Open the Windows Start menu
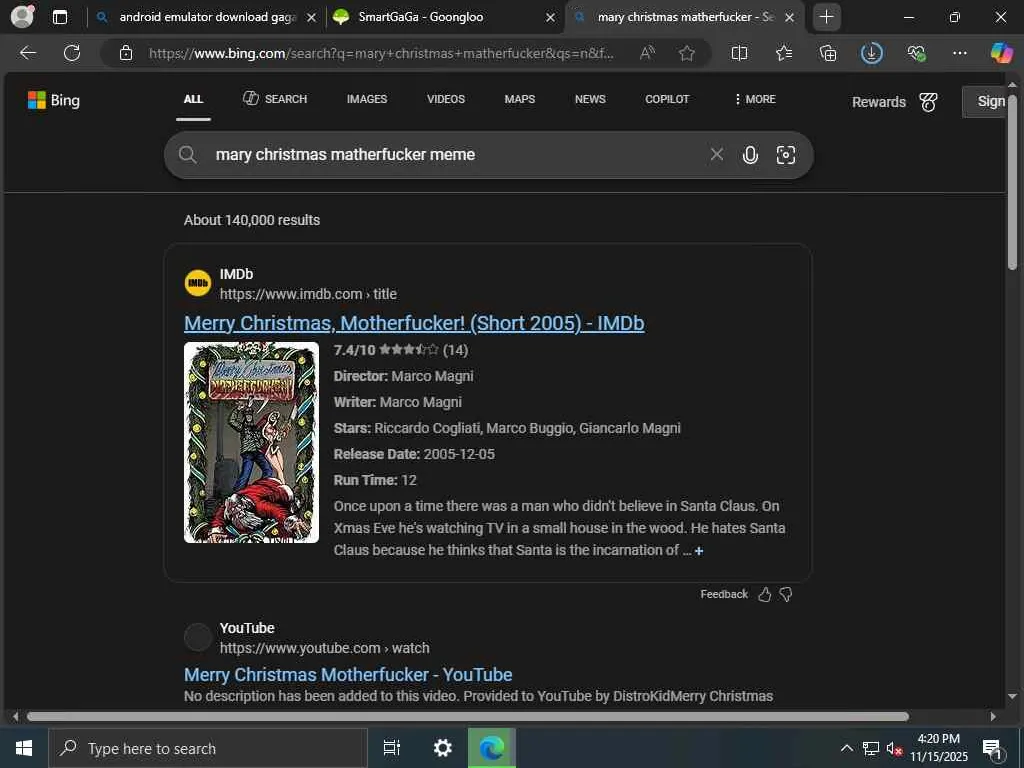Image resolution: width=1024 pixels, height=768 pixels. point(24,748)
